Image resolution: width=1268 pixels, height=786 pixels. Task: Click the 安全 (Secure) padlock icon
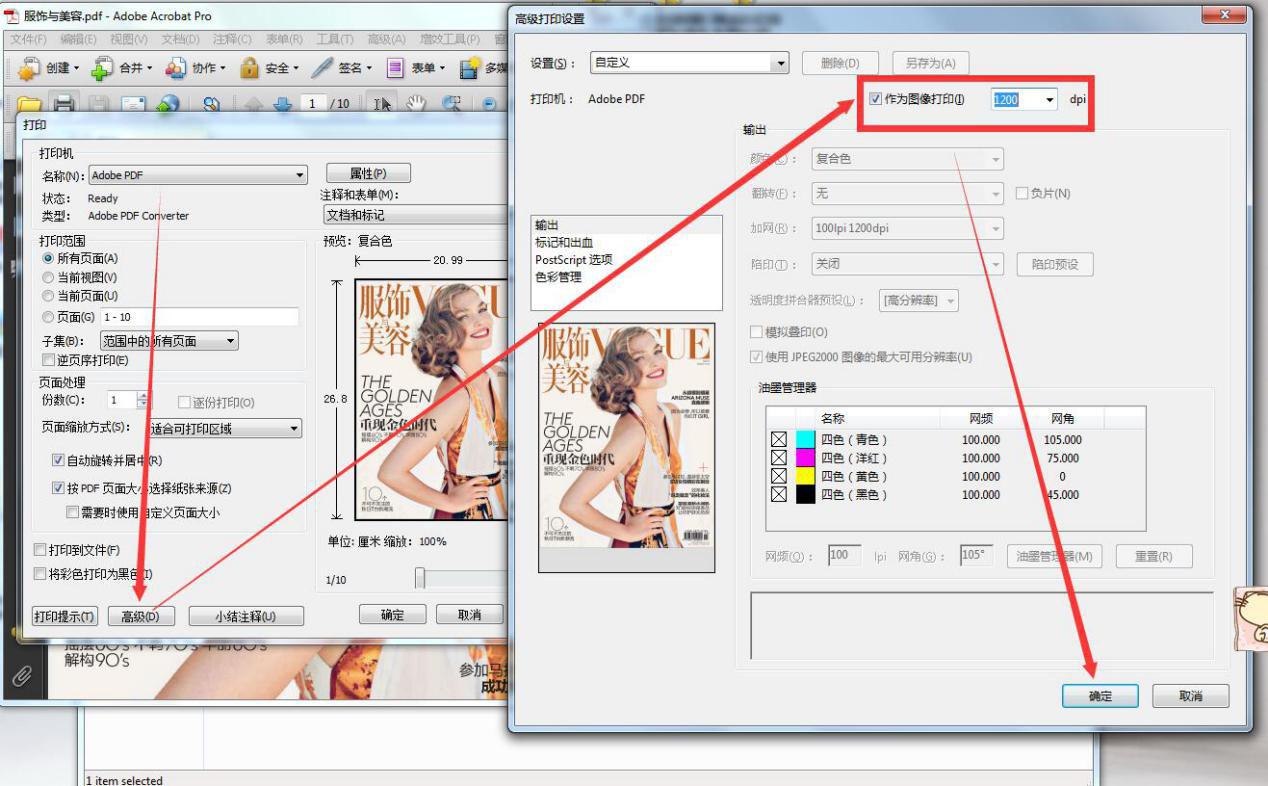(250, 68)
